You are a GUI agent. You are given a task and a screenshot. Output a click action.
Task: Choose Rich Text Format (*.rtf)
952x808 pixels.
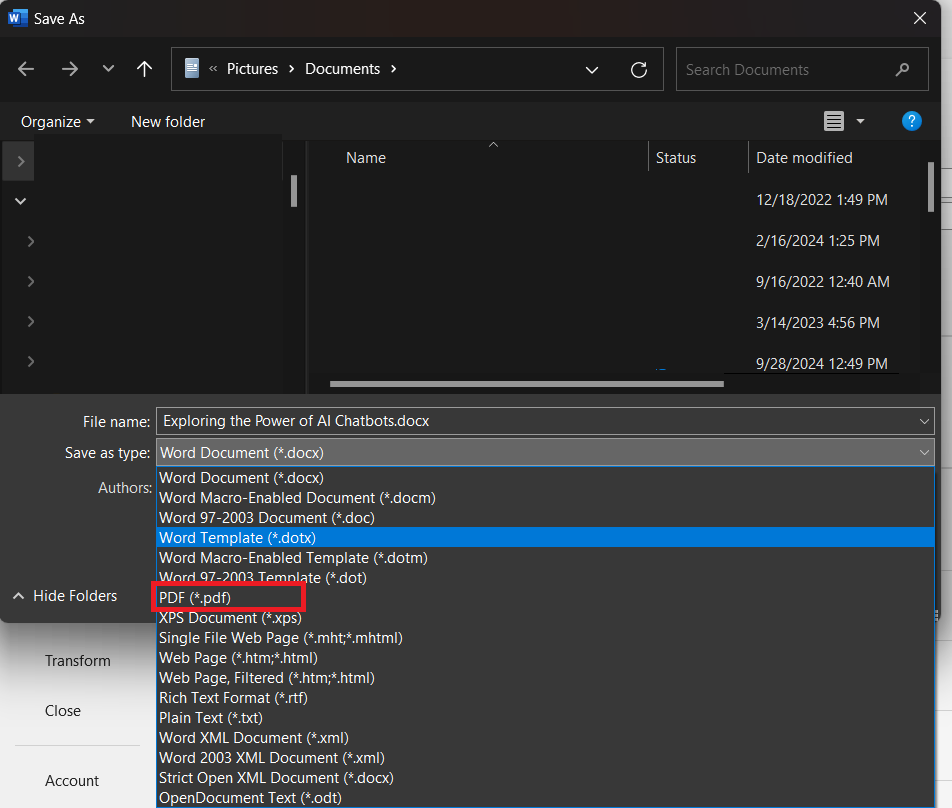point(545,698)
